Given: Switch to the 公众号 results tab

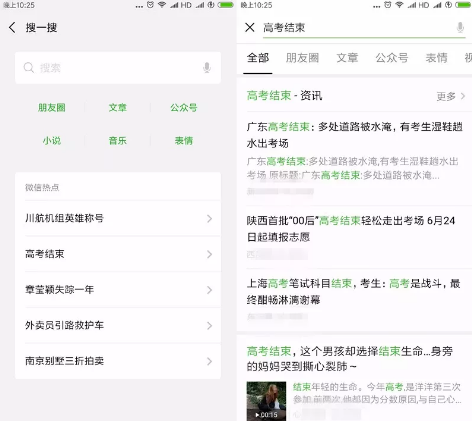Looking at the screenshot, I should click(392, 58).
